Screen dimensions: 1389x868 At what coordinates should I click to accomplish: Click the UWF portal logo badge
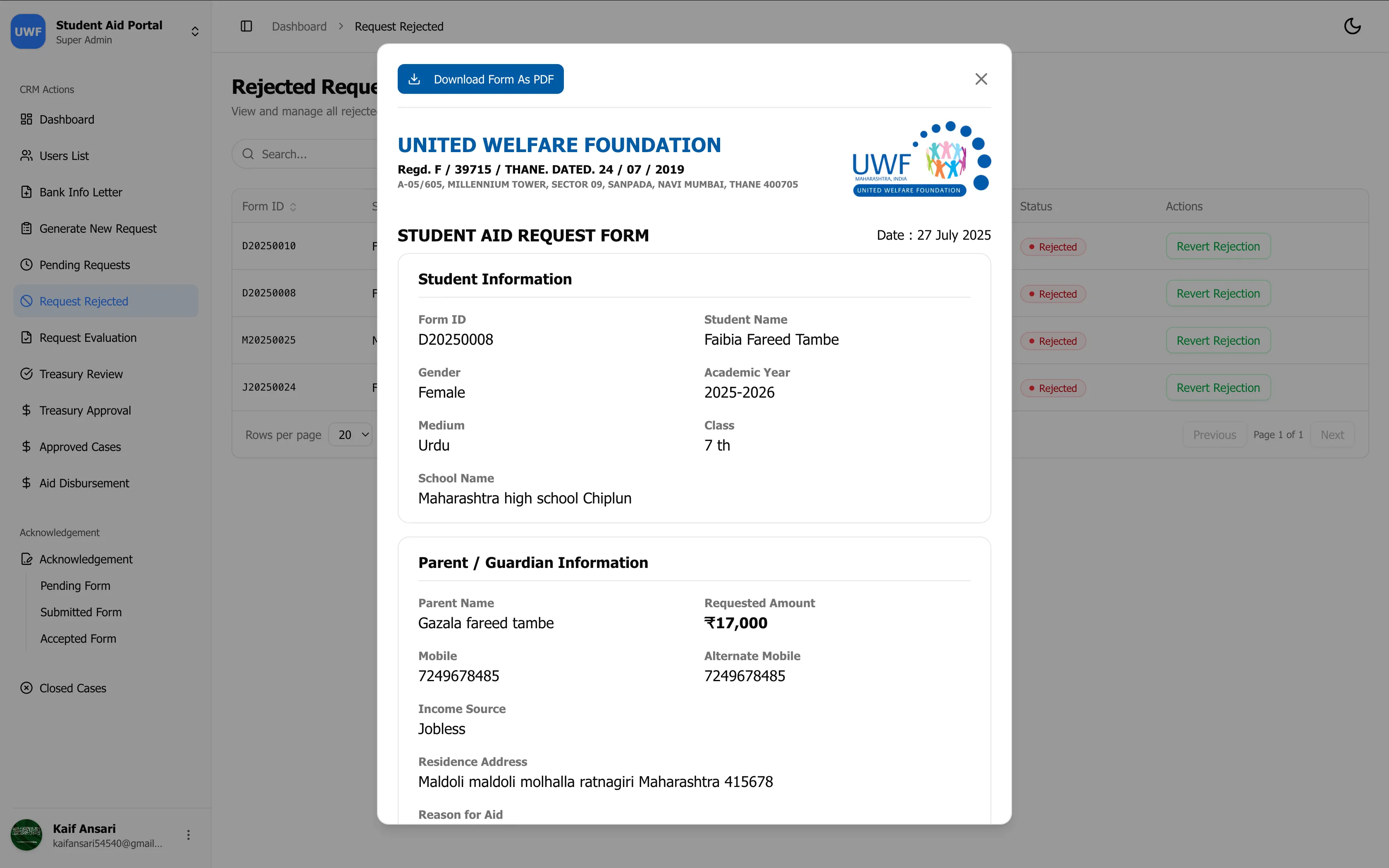[28, 31]
